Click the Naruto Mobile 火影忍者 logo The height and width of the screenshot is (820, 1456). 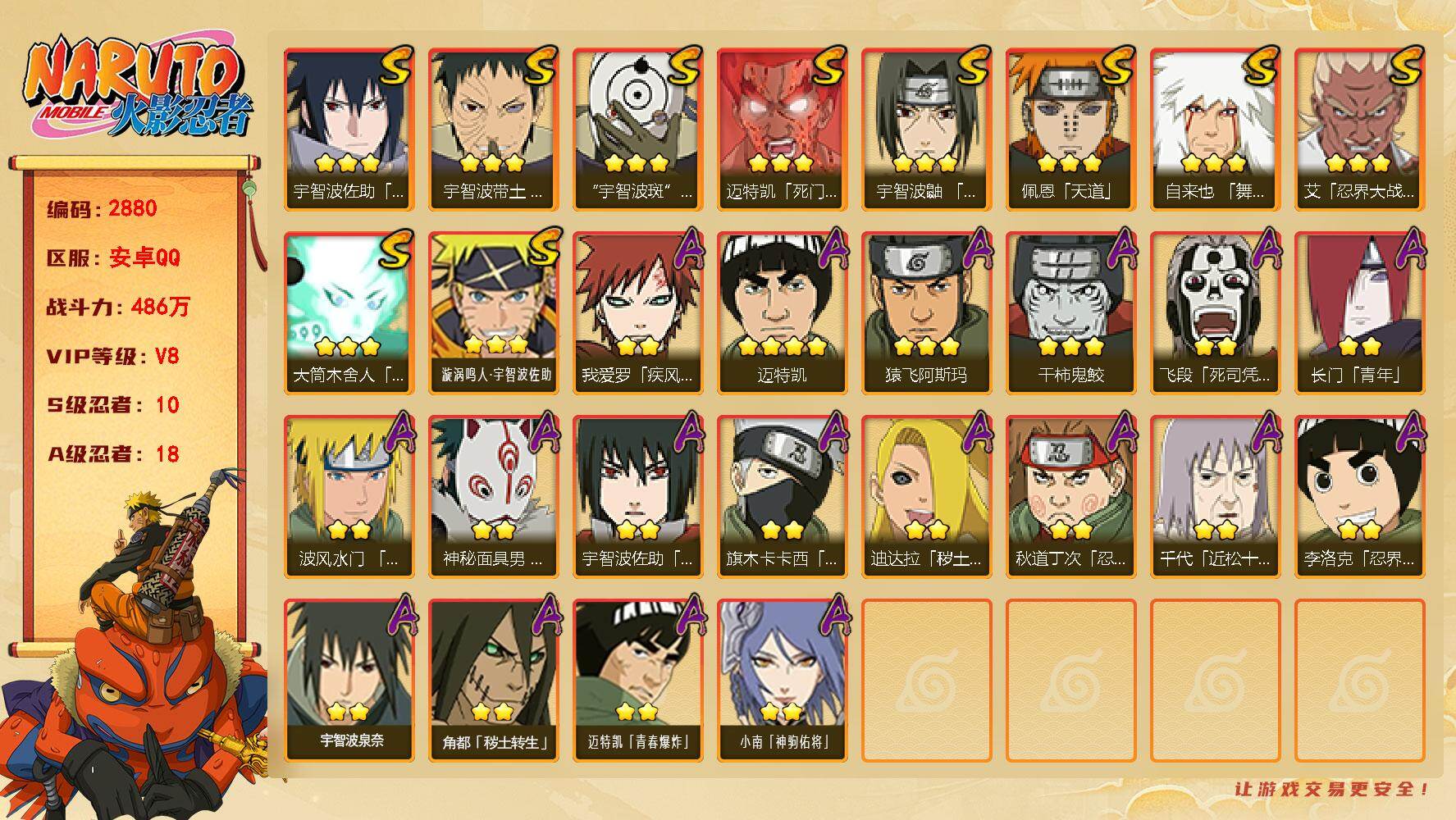[x=138, y=89]
